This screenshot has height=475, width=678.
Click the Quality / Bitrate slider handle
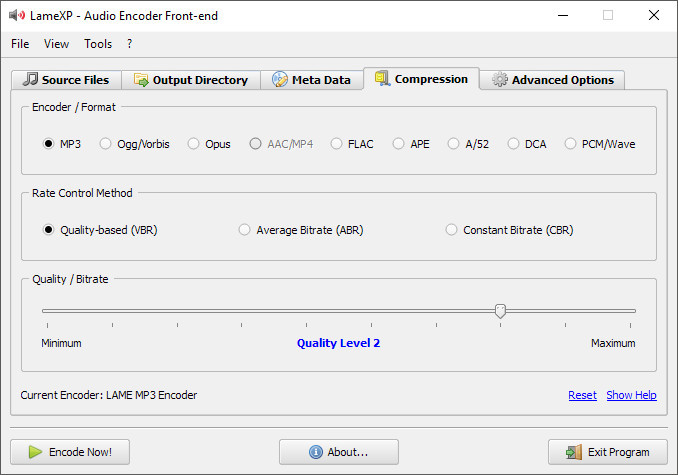500,311
